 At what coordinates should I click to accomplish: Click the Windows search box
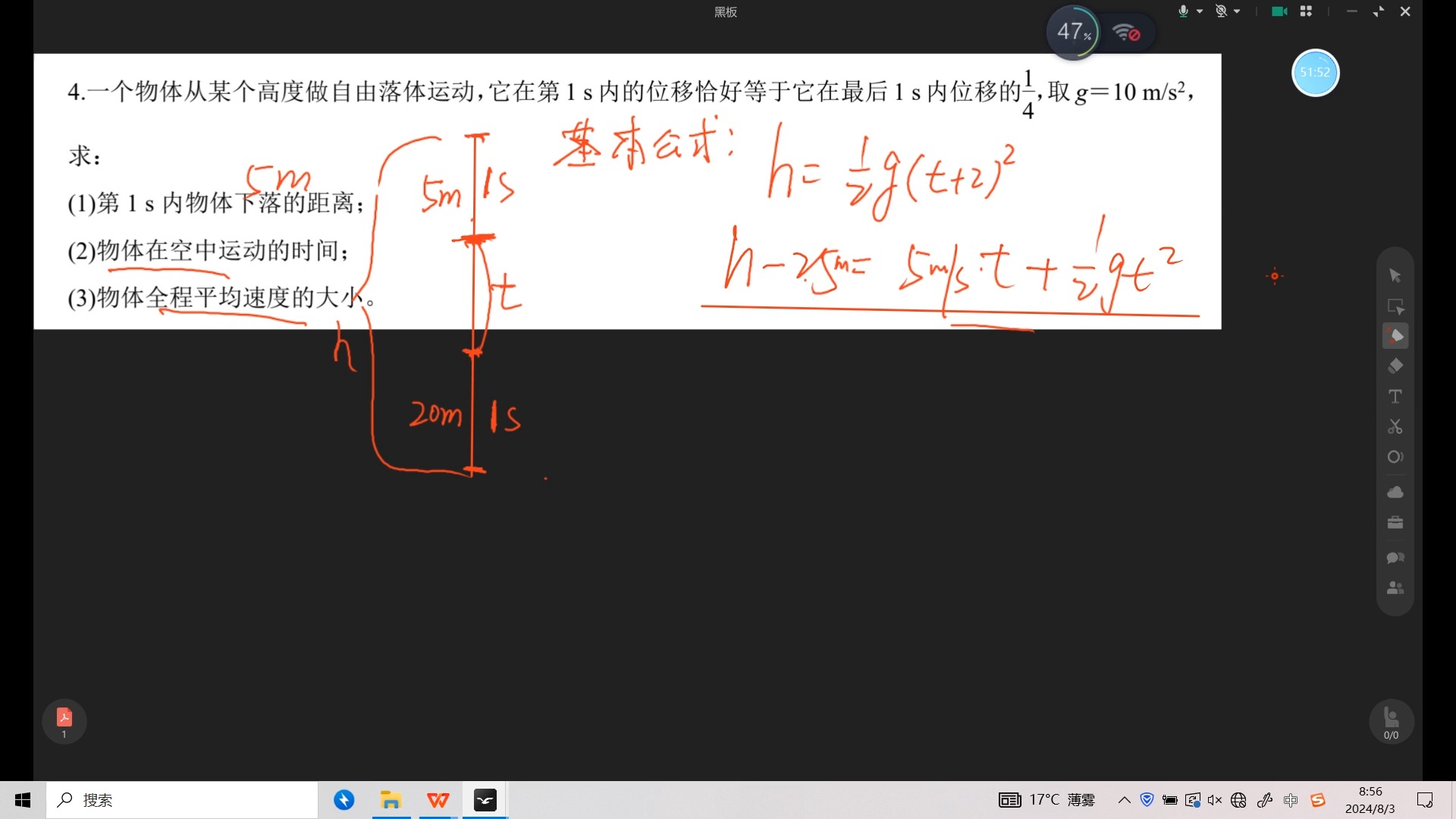coord(182,800)
